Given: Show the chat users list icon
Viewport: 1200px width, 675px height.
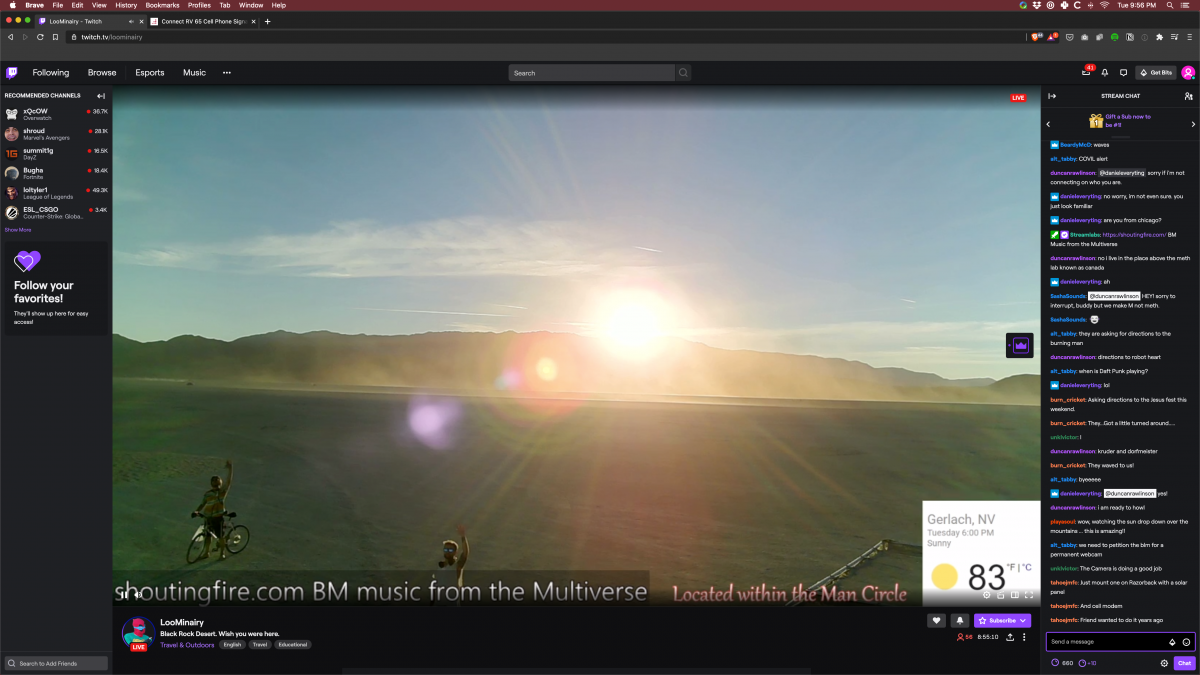Looking at the screenshot, I should coord(1188,96).
